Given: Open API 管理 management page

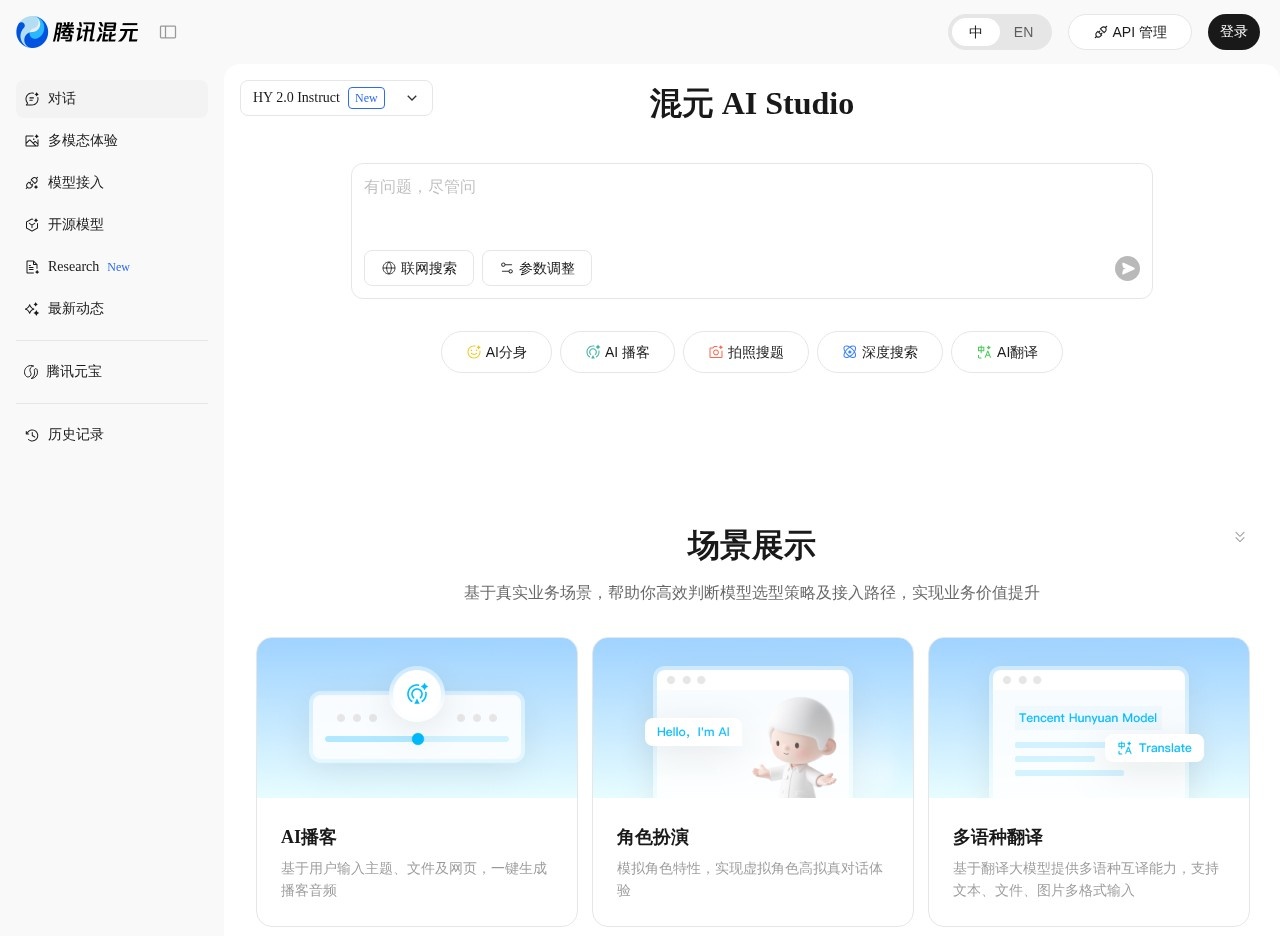Looking at the screenshot, I should coord(1130,32).
